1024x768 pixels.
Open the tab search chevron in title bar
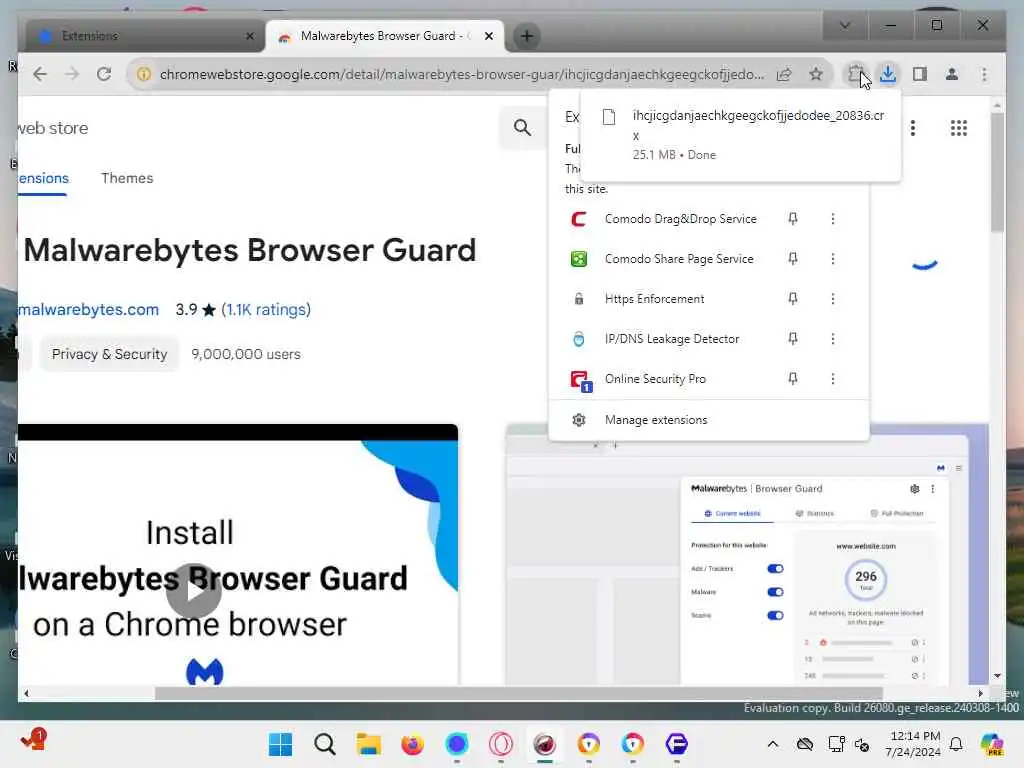point(844,25)
